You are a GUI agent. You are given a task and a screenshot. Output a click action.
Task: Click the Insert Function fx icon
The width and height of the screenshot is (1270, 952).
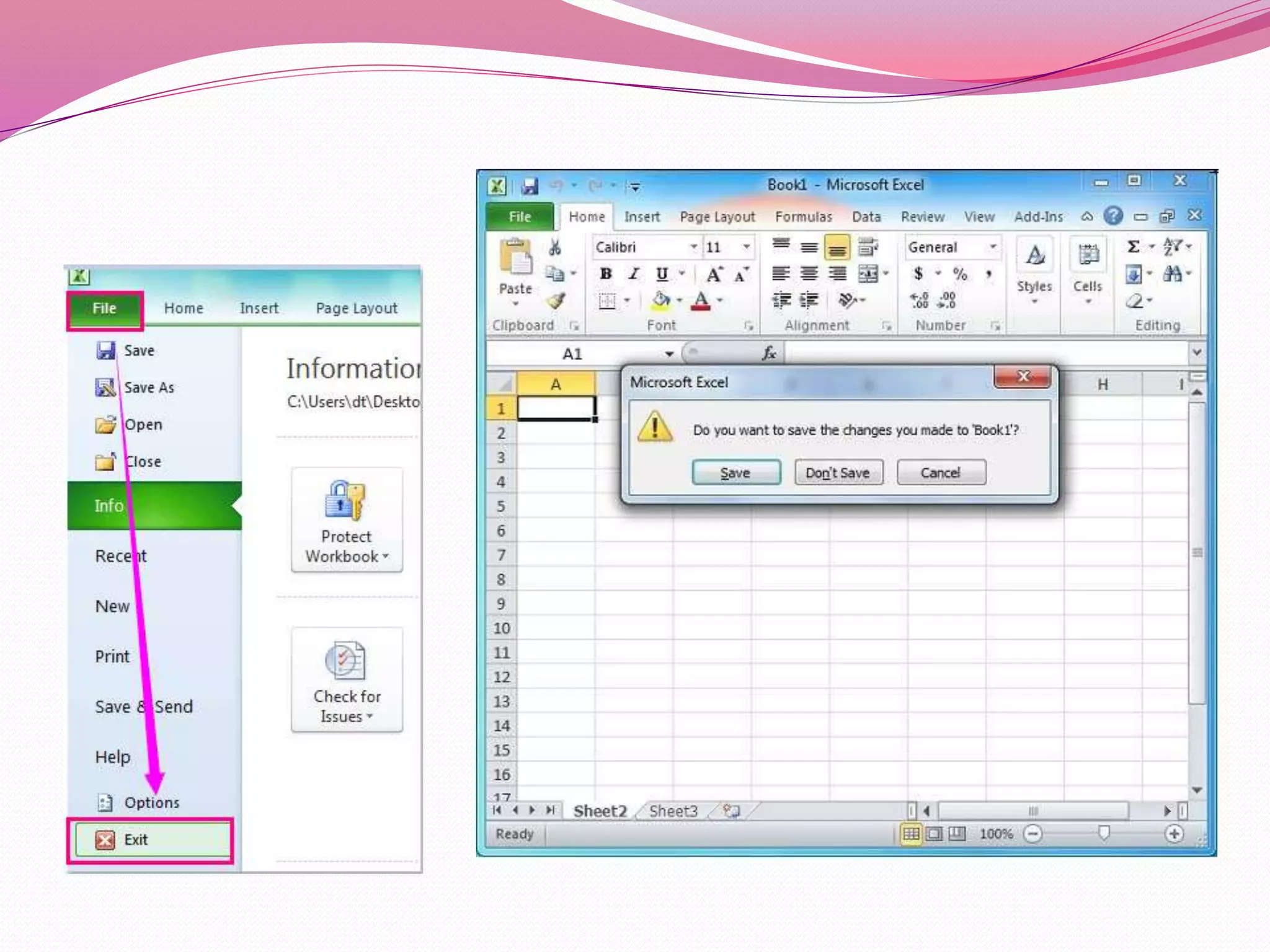click(769, 353)
